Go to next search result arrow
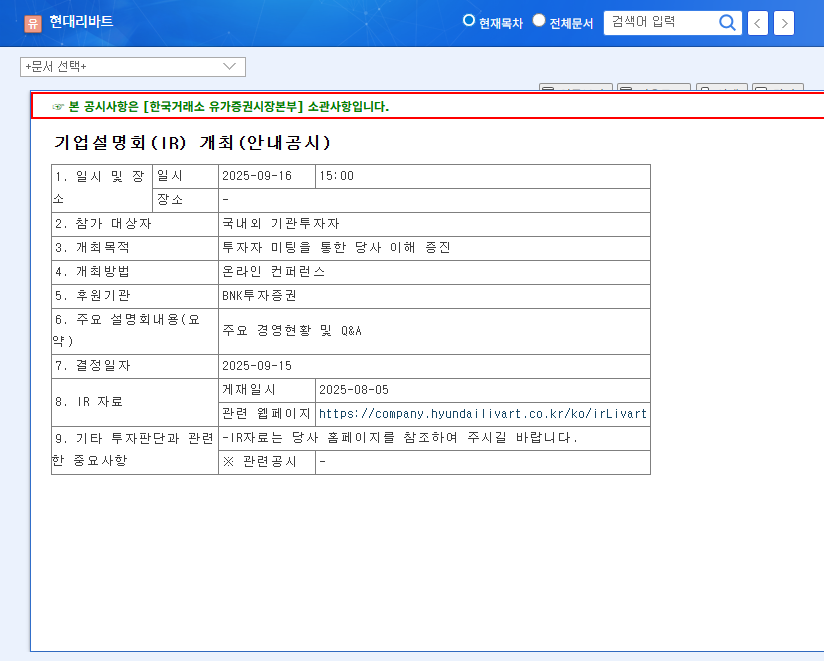The height and width of the screenshot is (661, 824). point(784,23)
